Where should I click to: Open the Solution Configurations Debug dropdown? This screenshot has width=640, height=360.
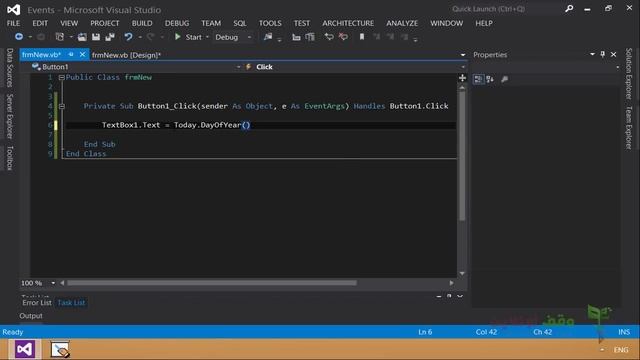(x=249, y=37)
